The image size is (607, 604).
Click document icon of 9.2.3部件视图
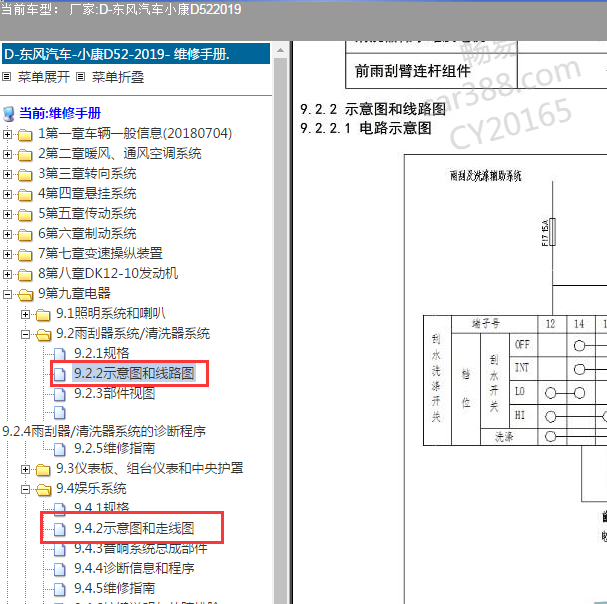click(x=60, y=394)
